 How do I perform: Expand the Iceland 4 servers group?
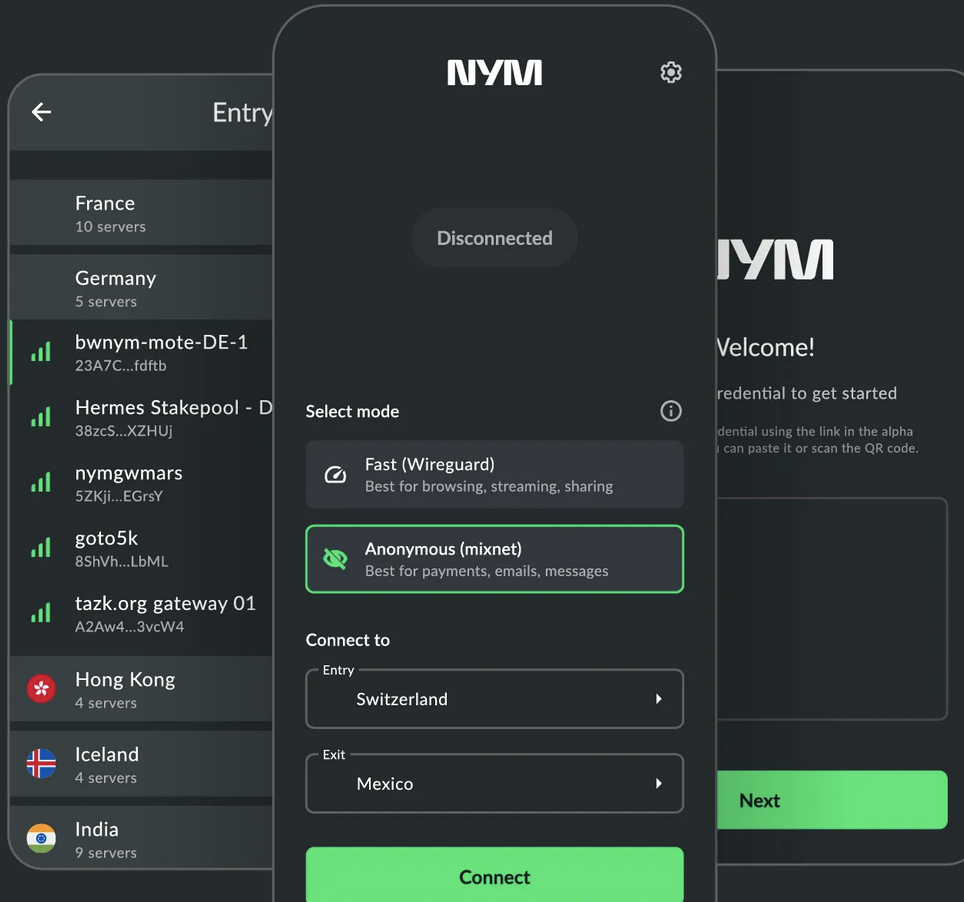pyautogui.click(x=141, y=764)
